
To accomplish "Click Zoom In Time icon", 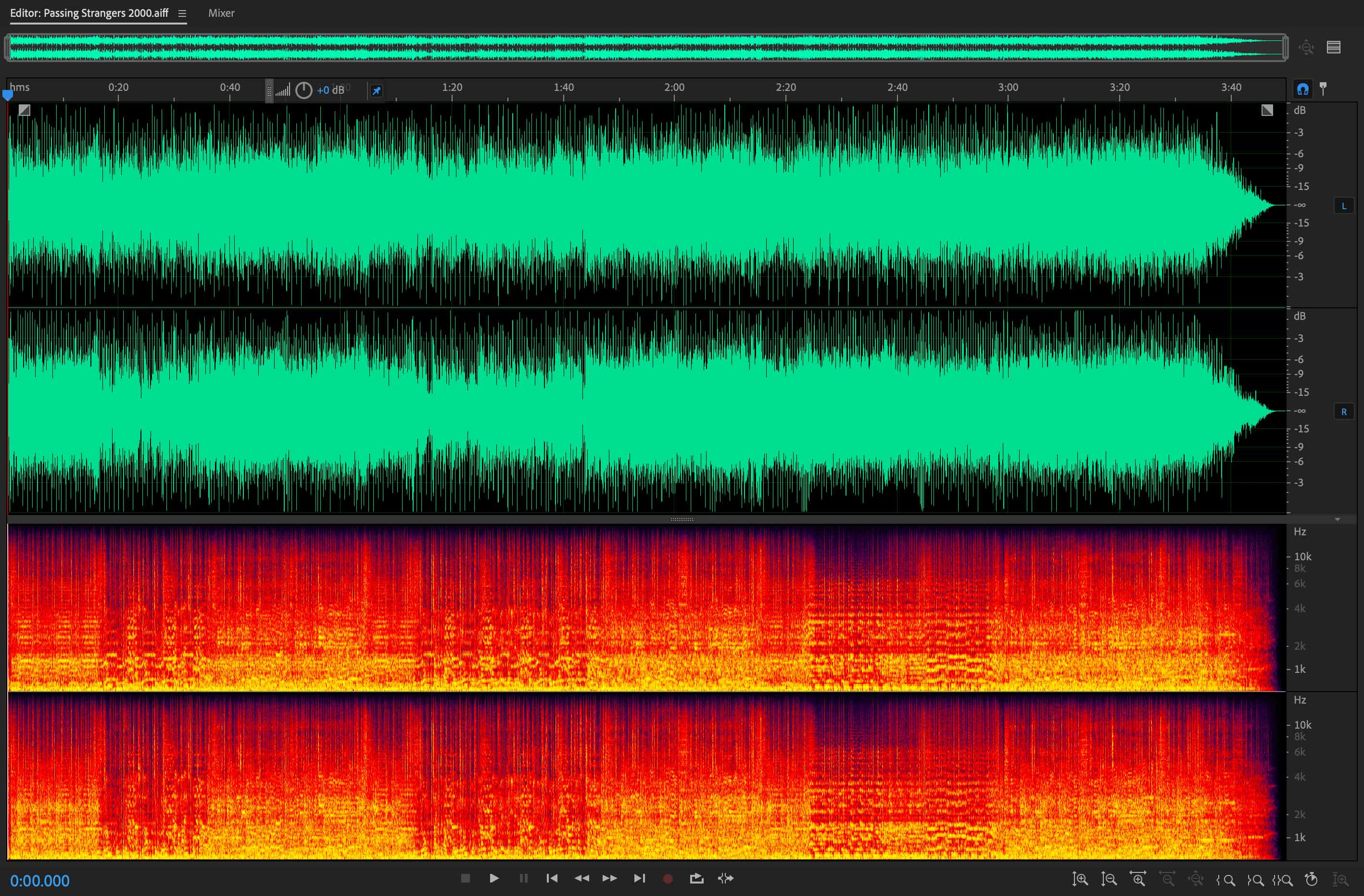I will pyautogui.click(x=1137, y=879).
